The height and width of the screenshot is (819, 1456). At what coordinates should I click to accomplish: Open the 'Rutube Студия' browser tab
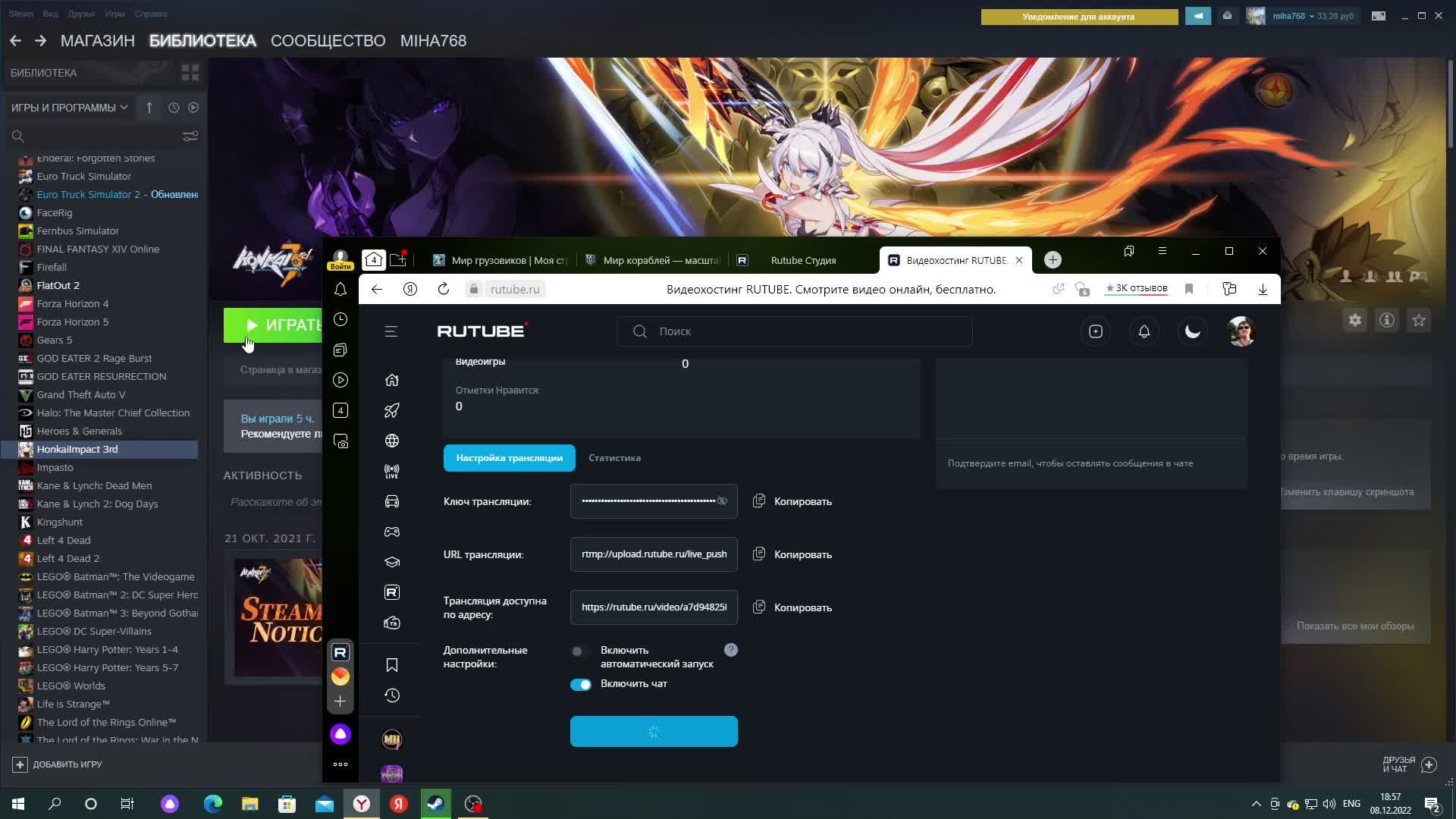[x=802, y=260]
